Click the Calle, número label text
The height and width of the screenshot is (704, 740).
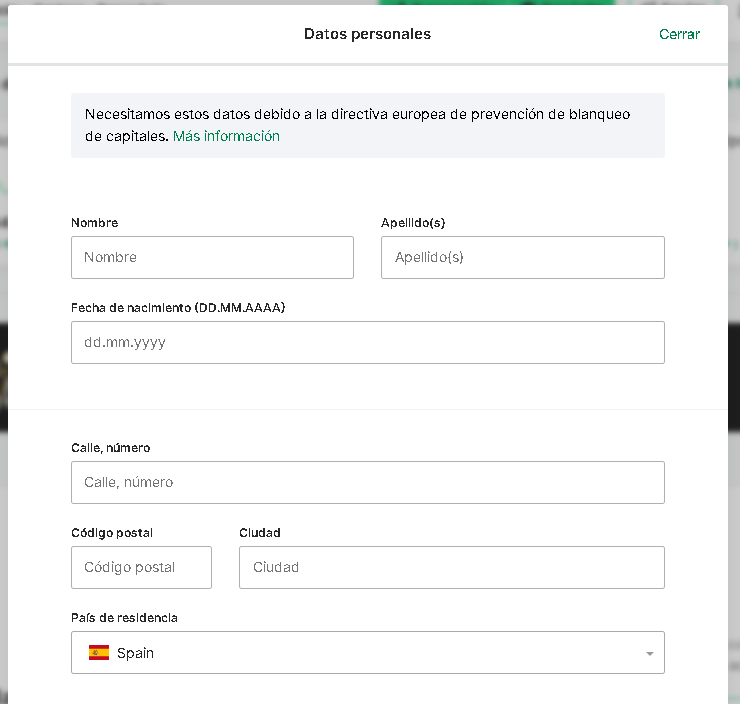click(111, 447)
